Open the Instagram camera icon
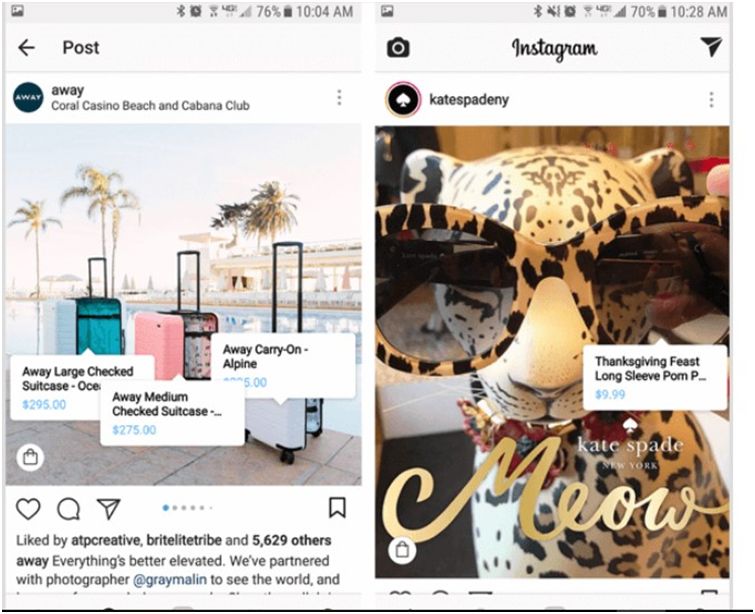The height and width of the screenshot is (614, 755). (x=398, y=48)
